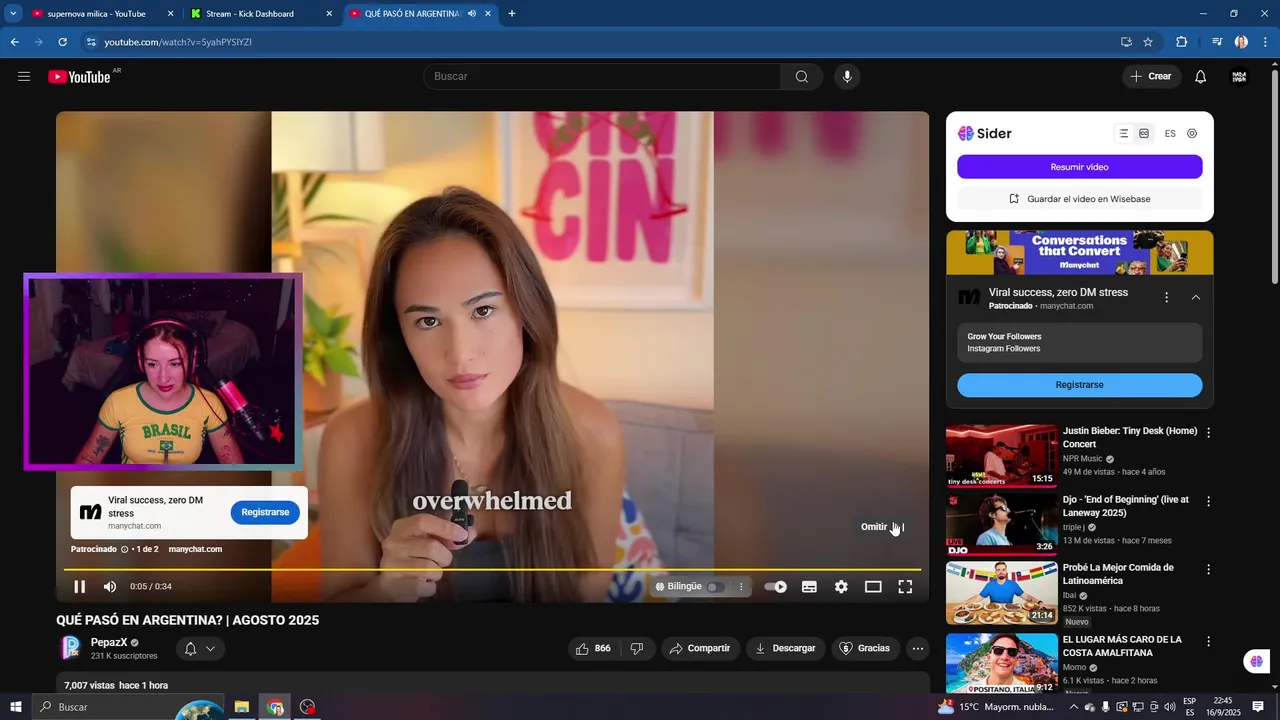Dislike the video

637,649
